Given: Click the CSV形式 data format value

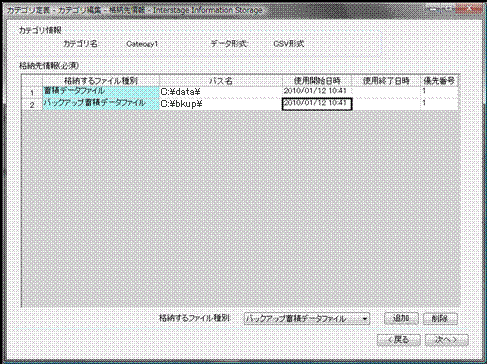Looking at the screenshot, I should pyautogui.click(x=289, y=44).
